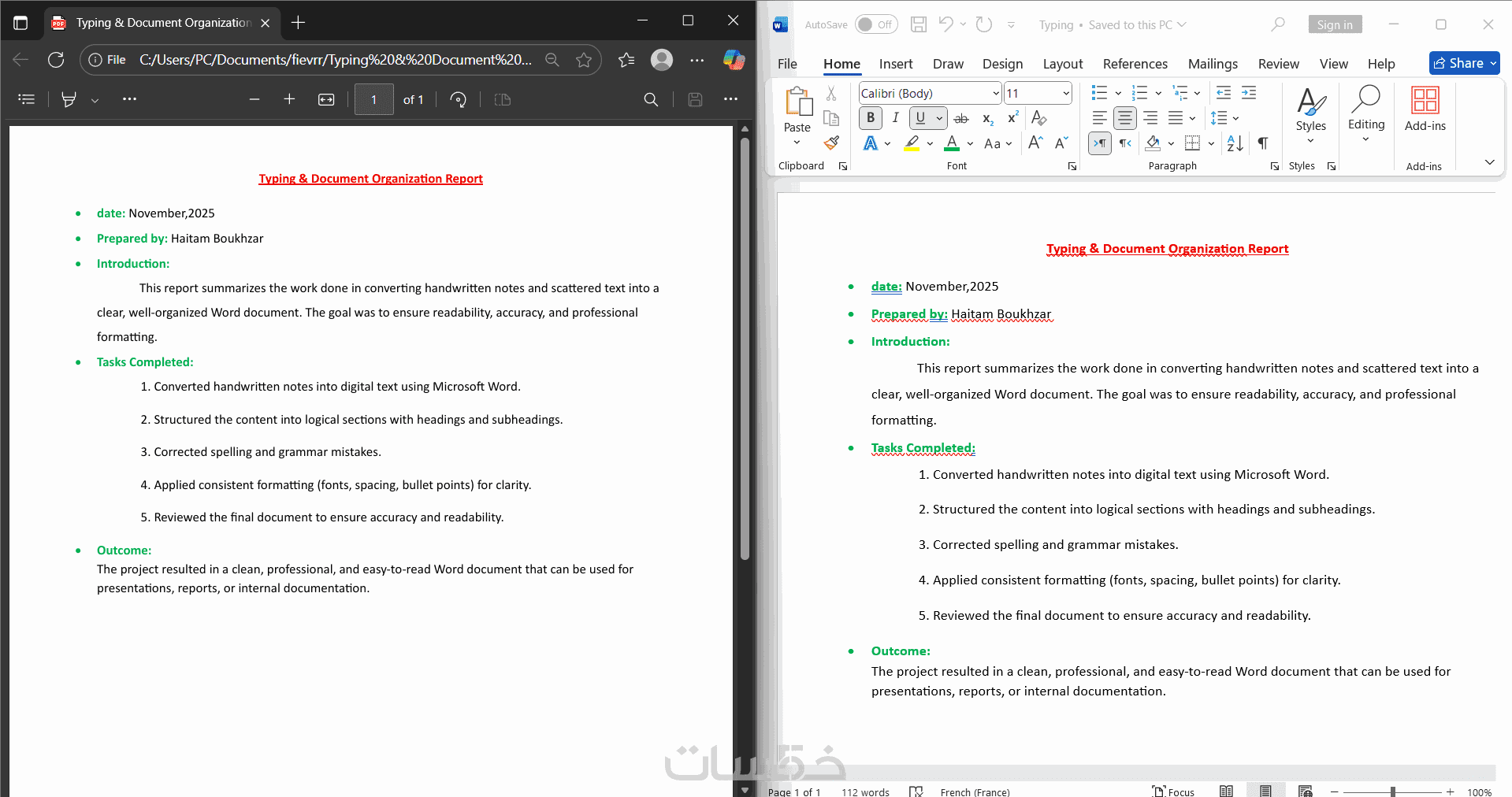Sort the selected text alphabetically

pos(1235,143)
